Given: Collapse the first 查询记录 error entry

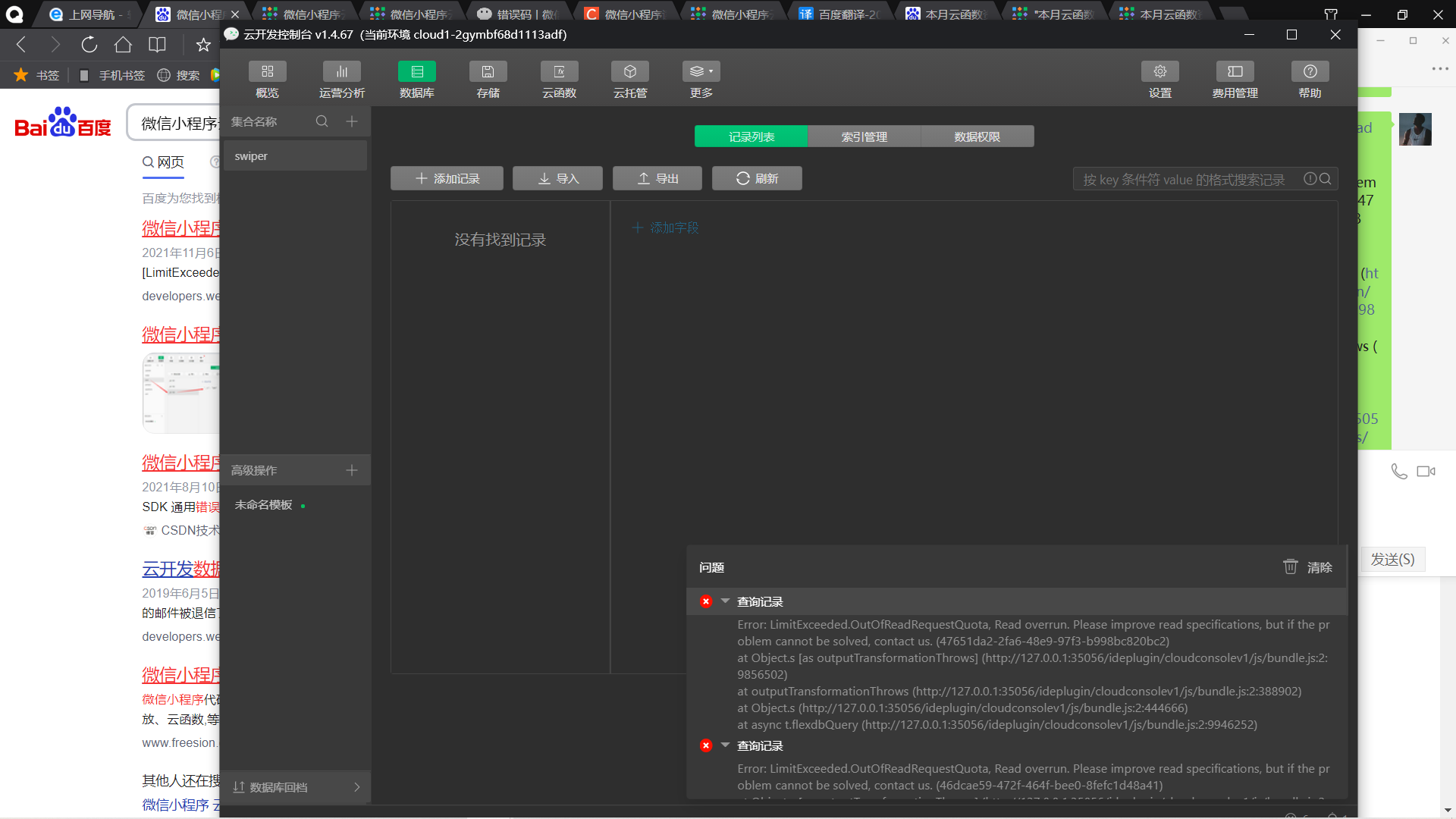Looking at the screenshot, I should pyautogui.click(x=725, y=601).
